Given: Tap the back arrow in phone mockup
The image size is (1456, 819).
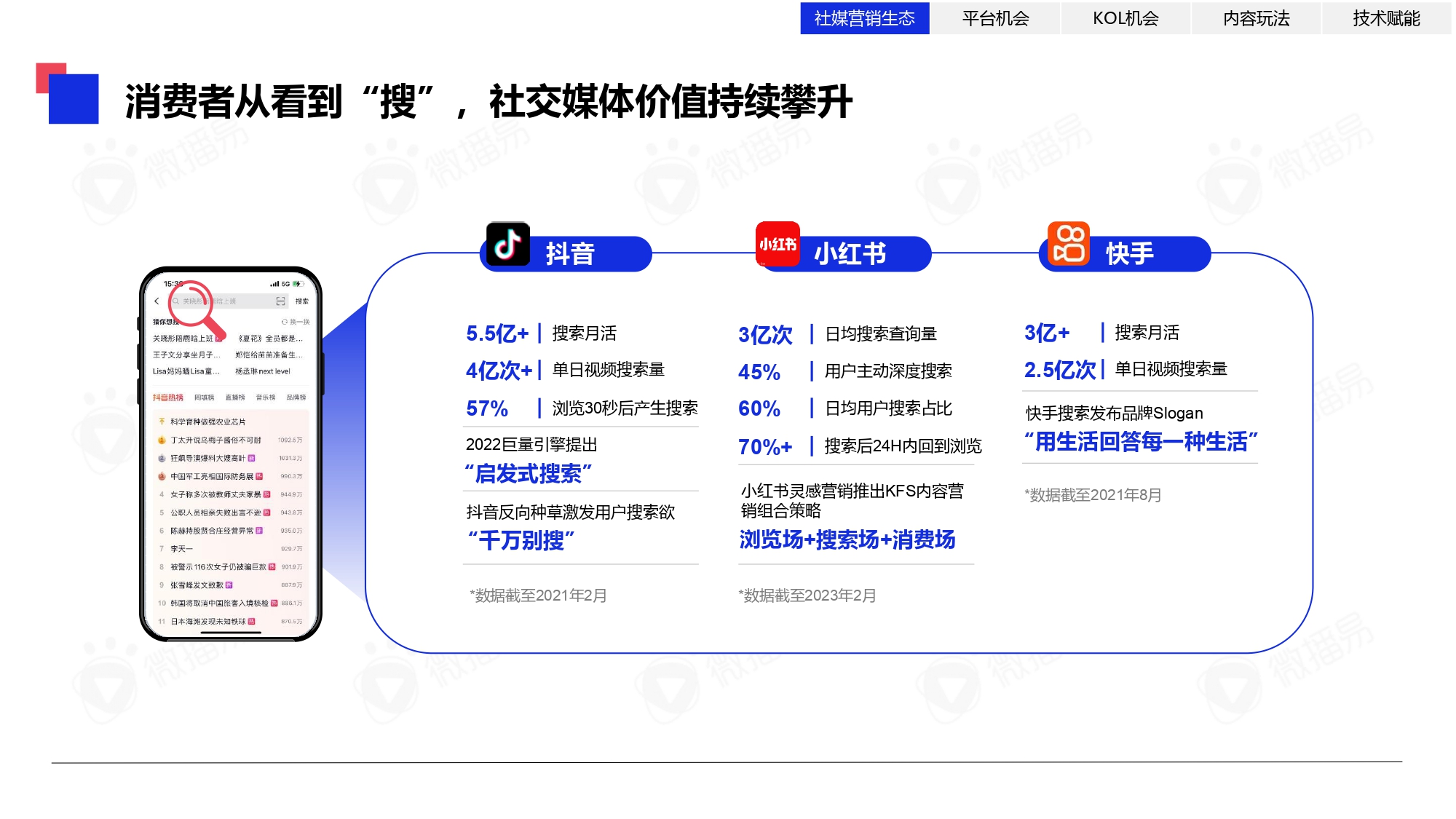Looking at the screenshot, I should point(157,301).
